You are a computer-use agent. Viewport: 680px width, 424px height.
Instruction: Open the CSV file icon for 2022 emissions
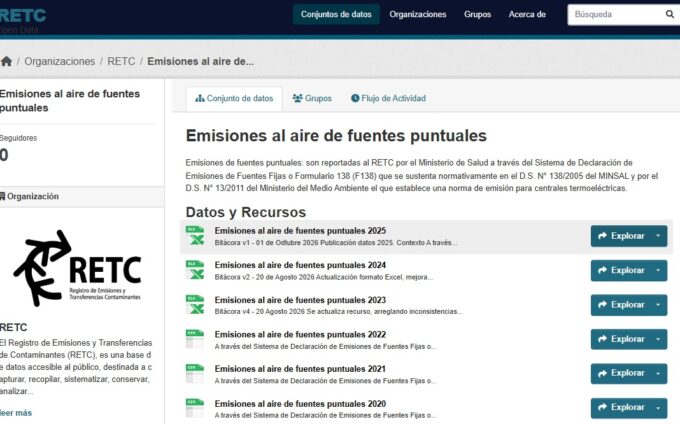click(x=195, y=339)
